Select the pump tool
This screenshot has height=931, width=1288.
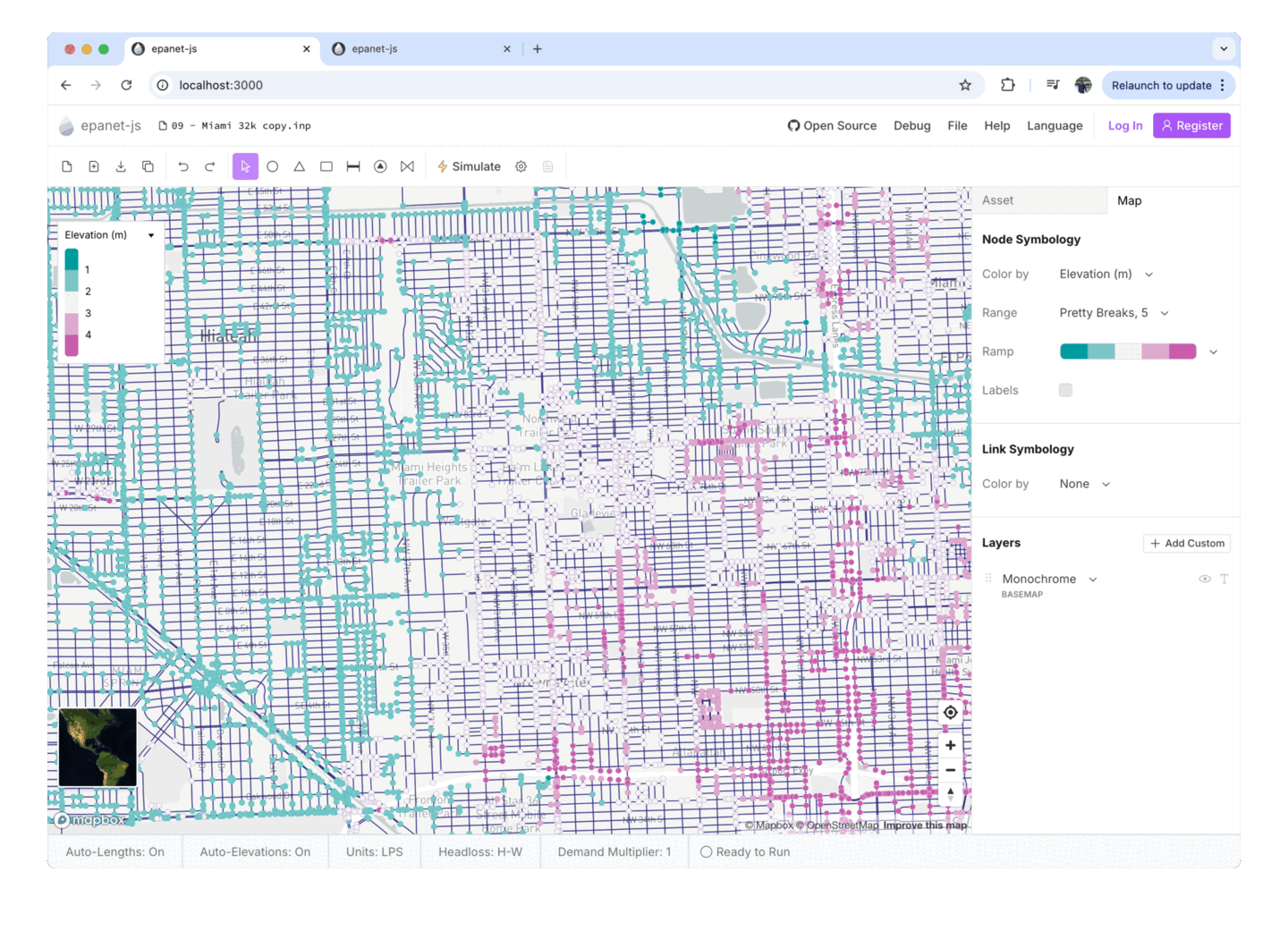point(380,166)
